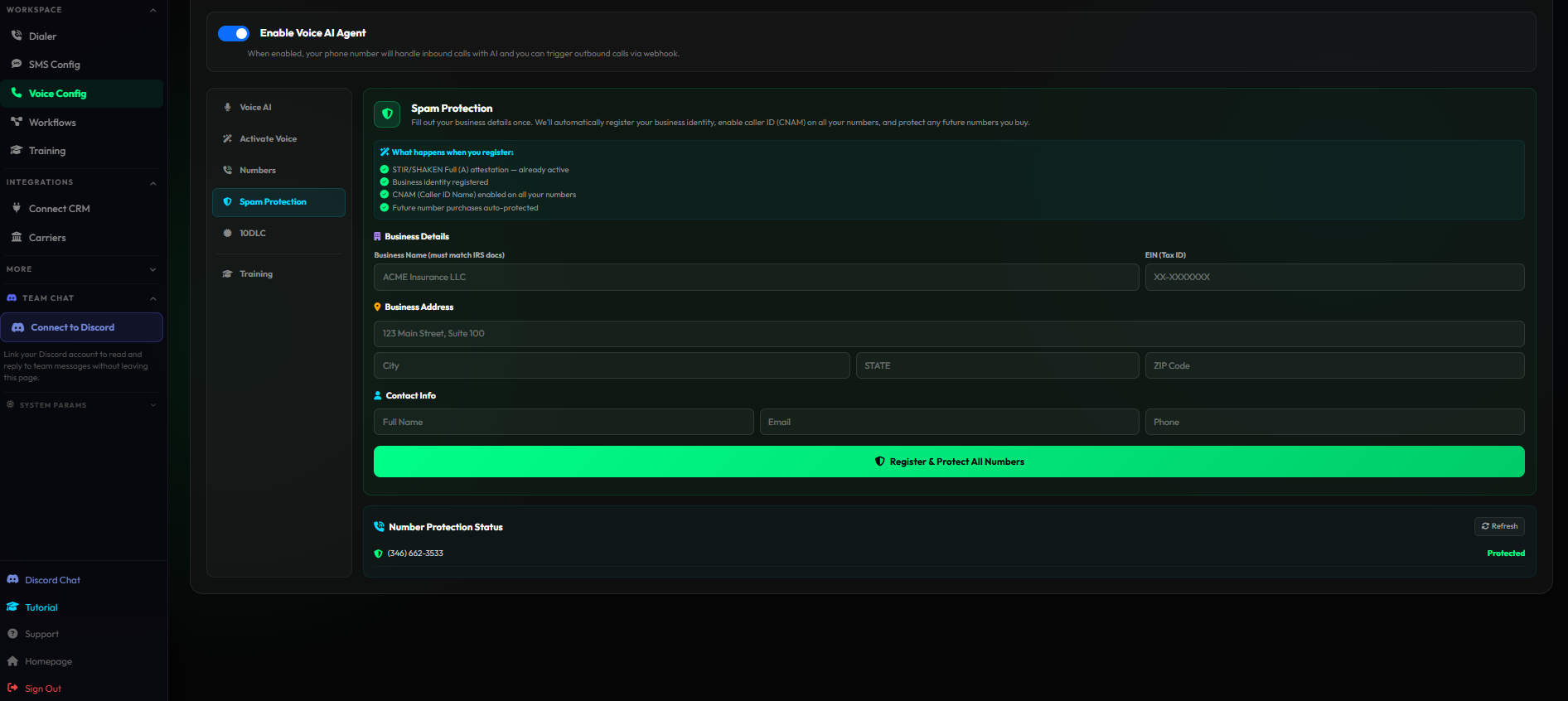Switch to the Activate Voice tab
Viewport: 1568px width, 701px height.
click(x=268, y=138)
